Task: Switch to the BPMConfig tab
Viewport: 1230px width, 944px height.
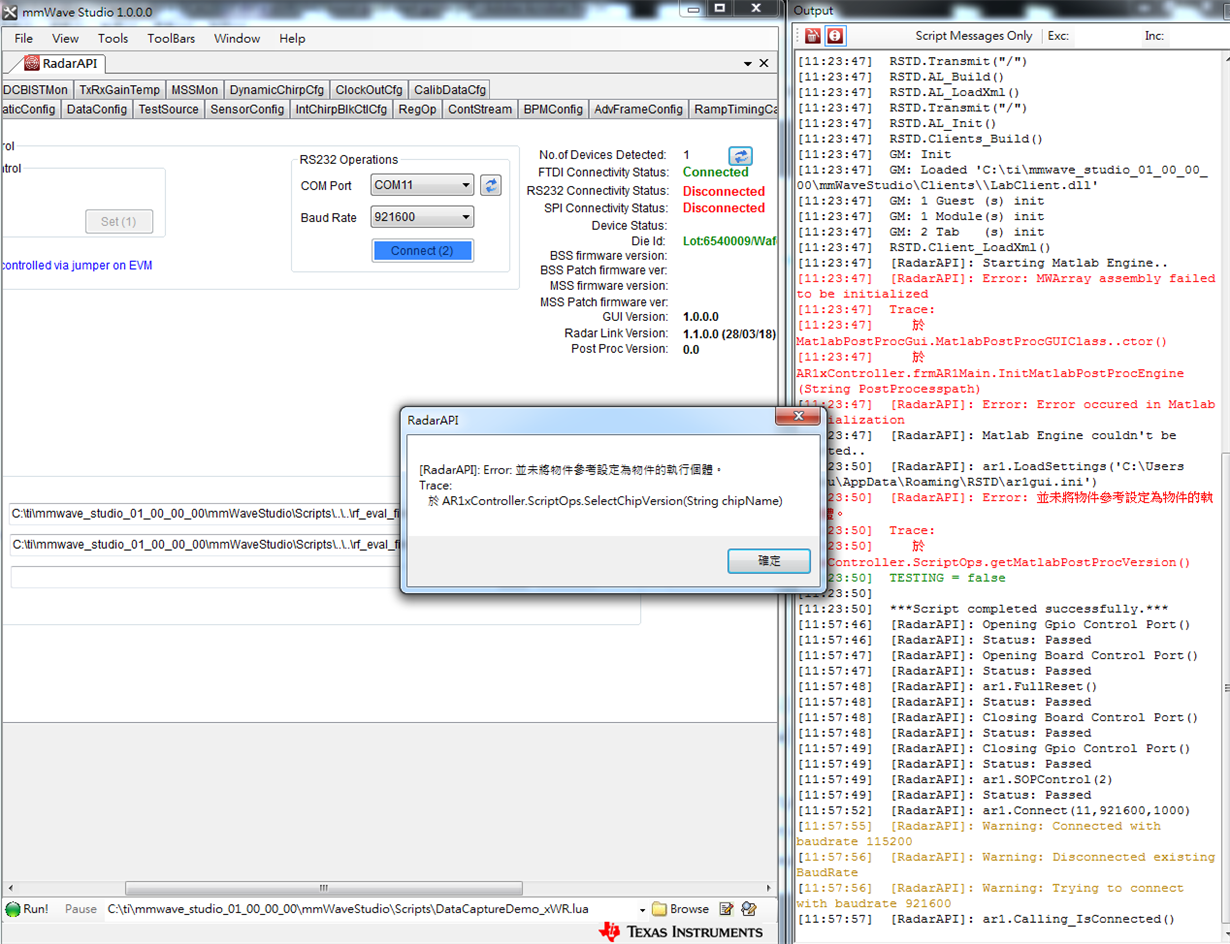Action: pos(553,110)
